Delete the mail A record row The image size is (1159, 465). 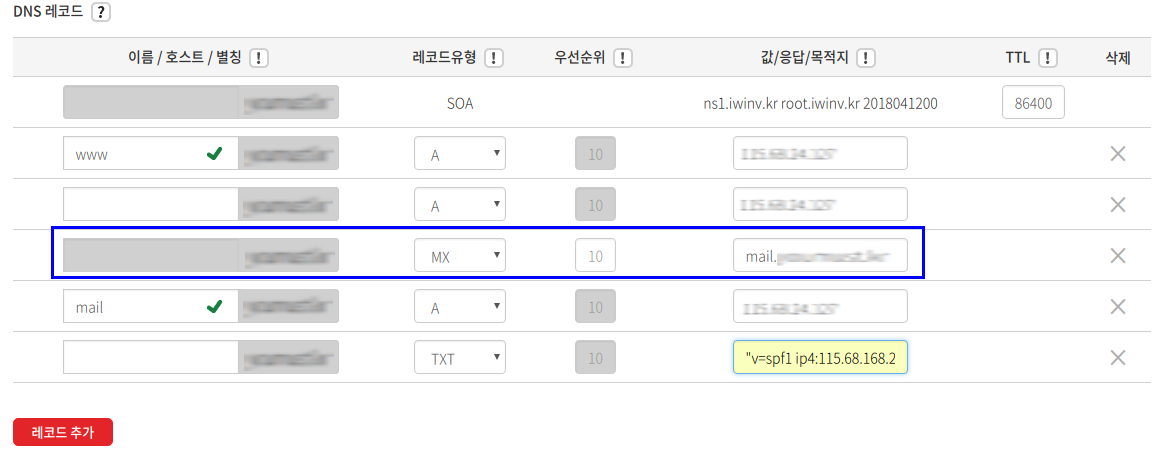coord(1118,307)
